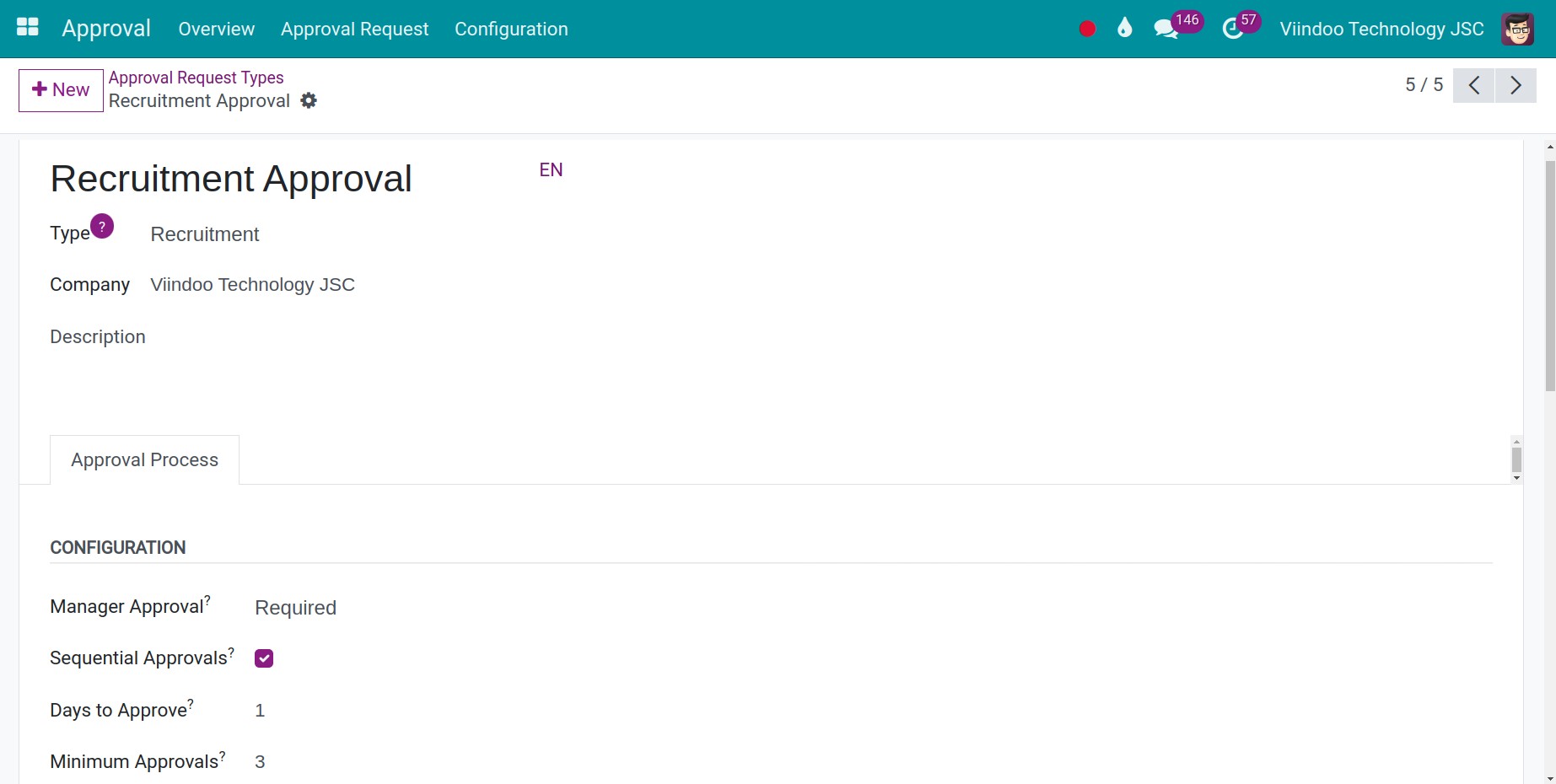Open the user avatar menu
Viewport: 1556px width, 784px height.
pos(1517,29)
